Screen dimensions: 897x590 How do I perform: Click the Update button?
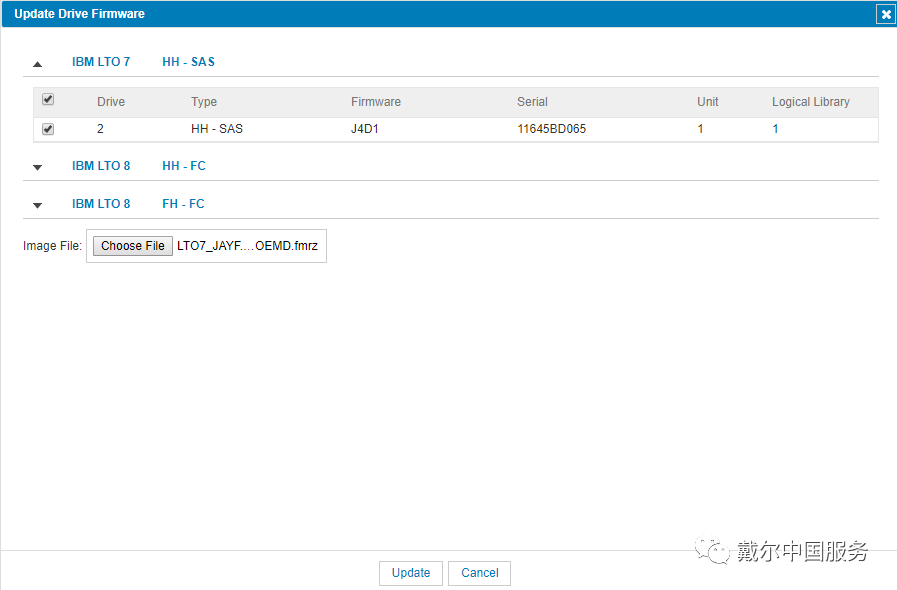411,573
